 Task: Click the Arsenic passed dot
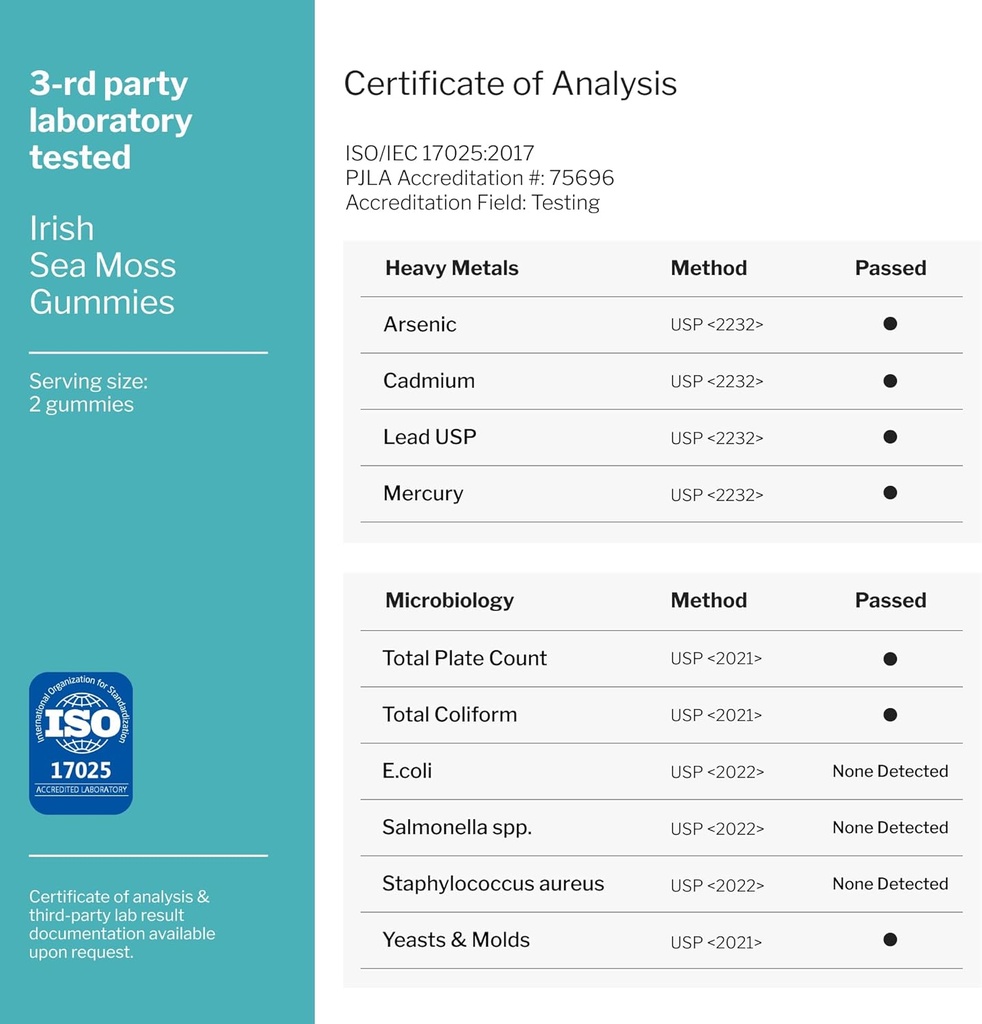[890, 324]
